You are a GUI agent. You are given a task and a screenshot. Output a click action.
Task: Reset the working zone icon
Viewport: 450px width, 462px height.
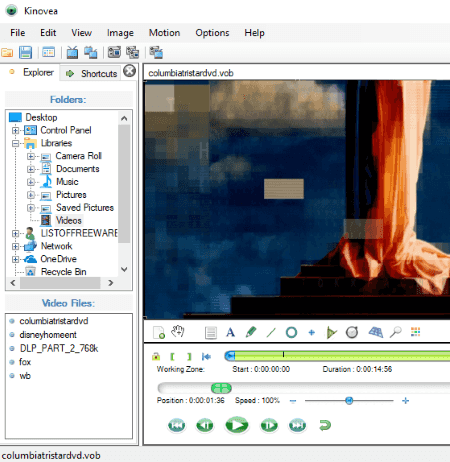tap(206, 357)
